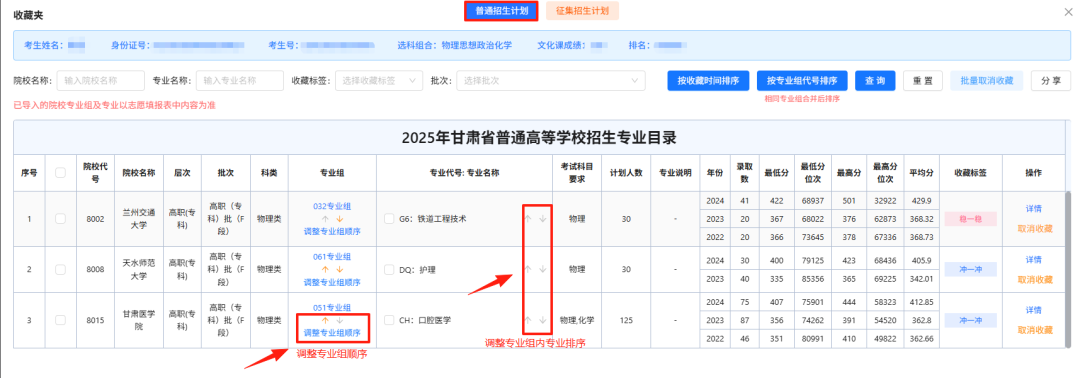The height and width of the screenshot is (378, 1080).
Task: Click the 批量取消收藏 button
Action: 986,81
